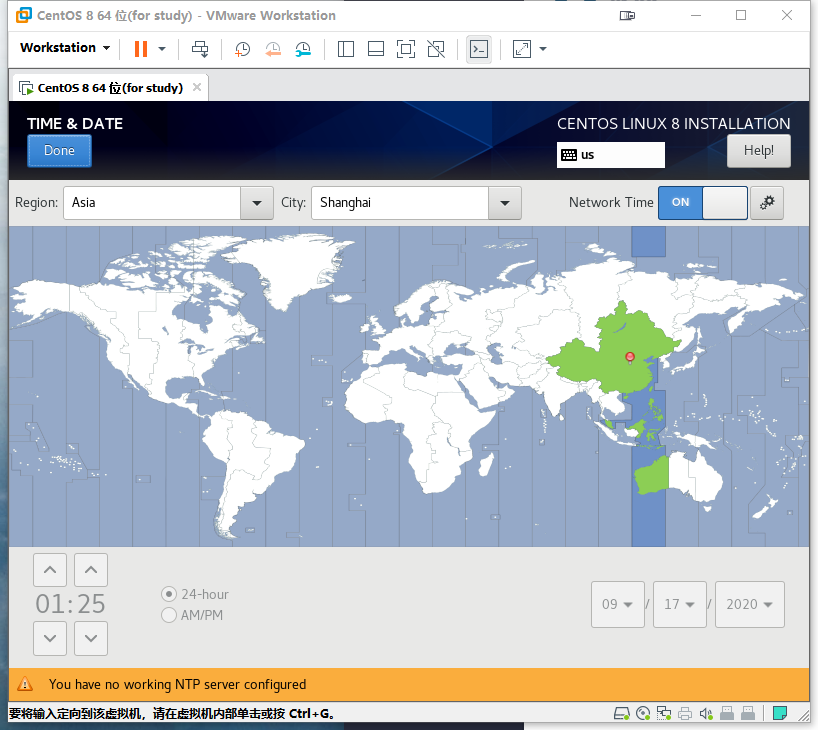Expand stretch display options arrow

[543, 49]
